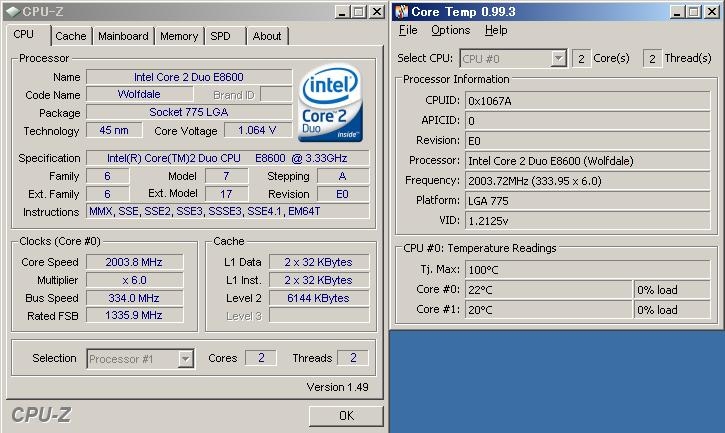Image resolution: width=725 pixels, height=433 pixels.
Task: Click the Core(s) count box in Core Temp
Action: 581,59
